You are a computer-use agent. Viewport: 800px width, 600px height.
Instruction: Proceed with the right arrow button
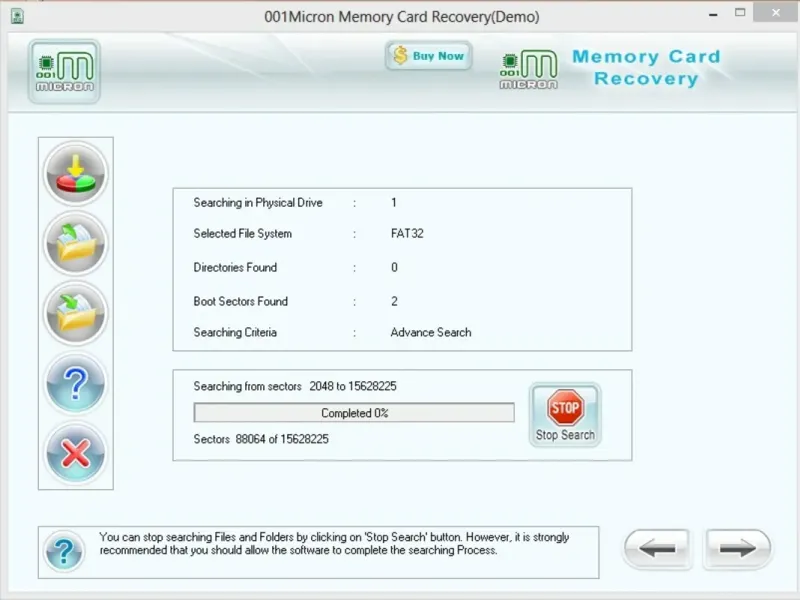[737, 549]
